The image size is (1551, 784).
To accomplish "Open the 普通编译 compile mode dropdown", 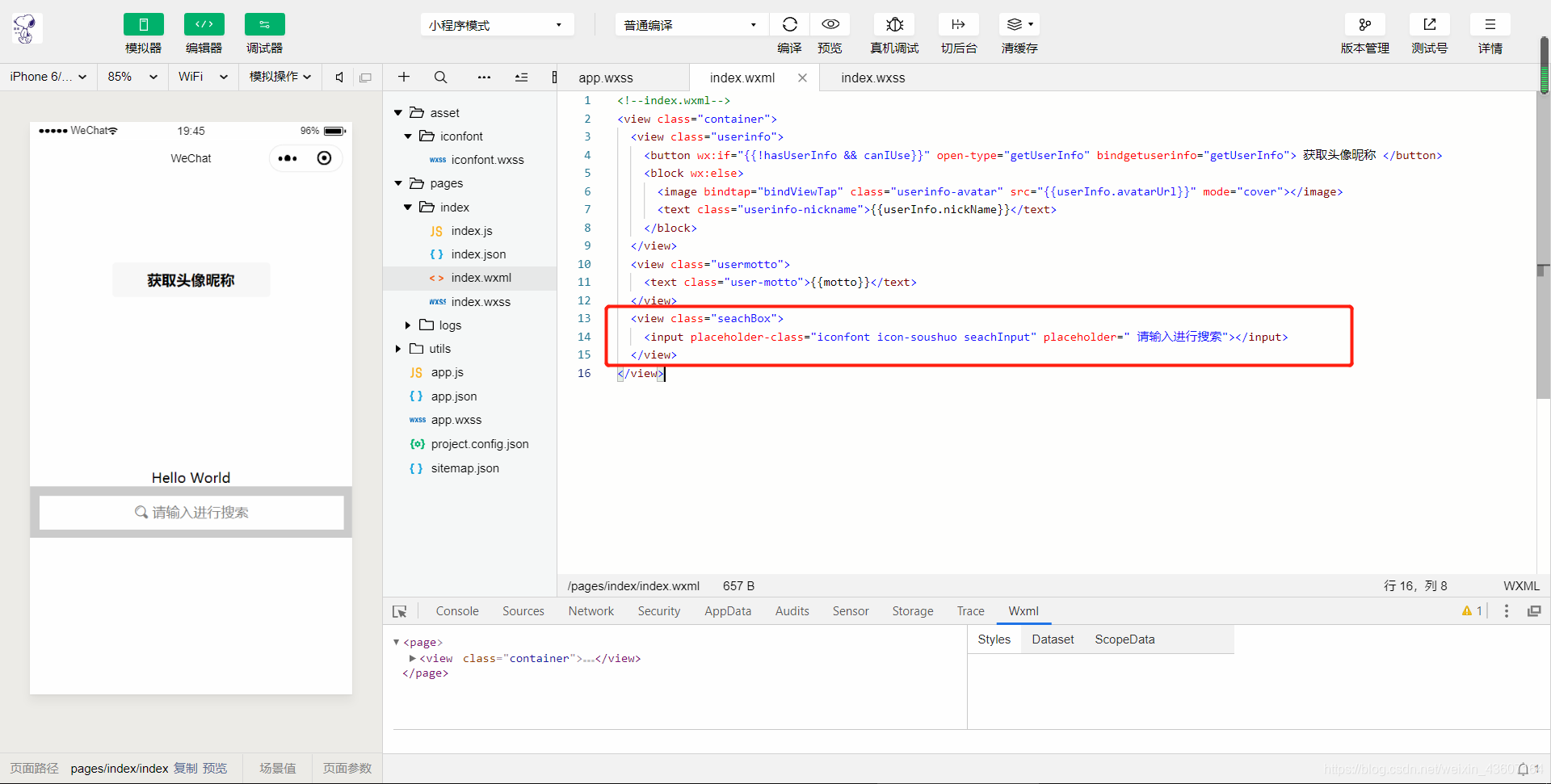I will pos(691,25).
